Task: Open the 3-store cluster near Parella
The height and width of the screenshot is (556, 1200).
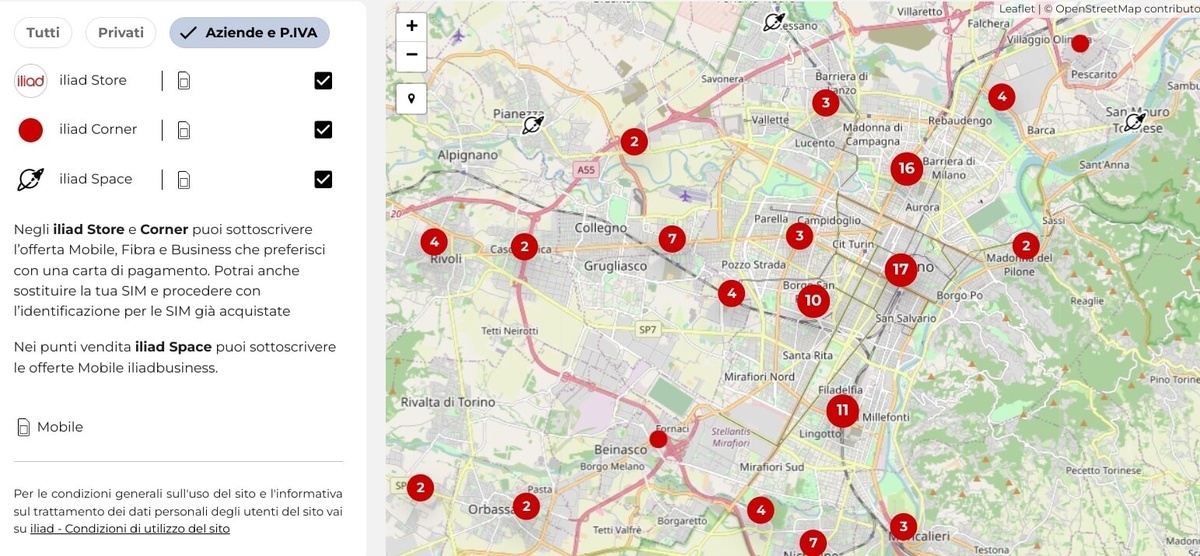Action: pyautogui.click(x=798, y=236)
